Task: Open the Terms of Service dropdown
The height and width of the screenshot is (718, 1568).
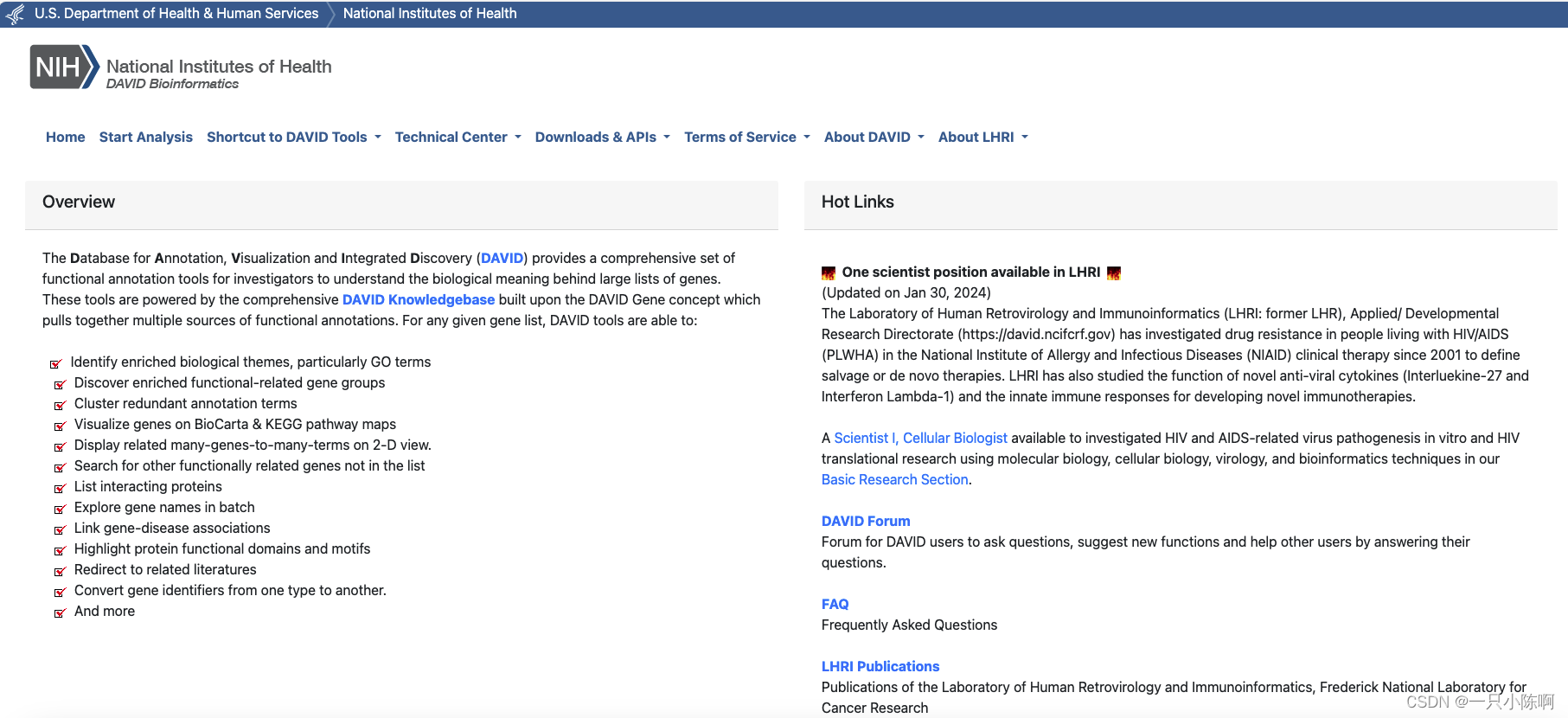Action: (x=747, y=137)
